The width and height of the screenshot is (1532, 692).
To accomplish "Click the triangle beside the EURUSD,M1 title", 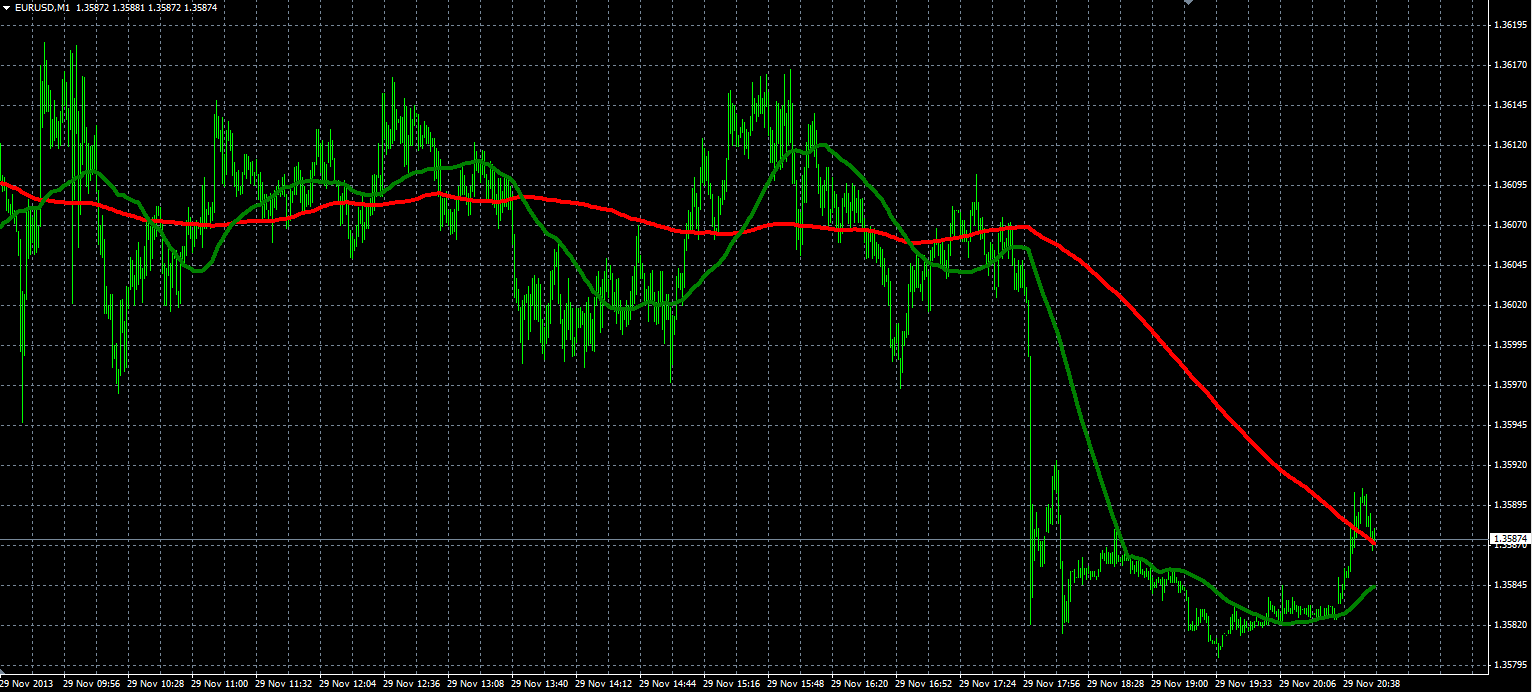I will coord(6,8).
